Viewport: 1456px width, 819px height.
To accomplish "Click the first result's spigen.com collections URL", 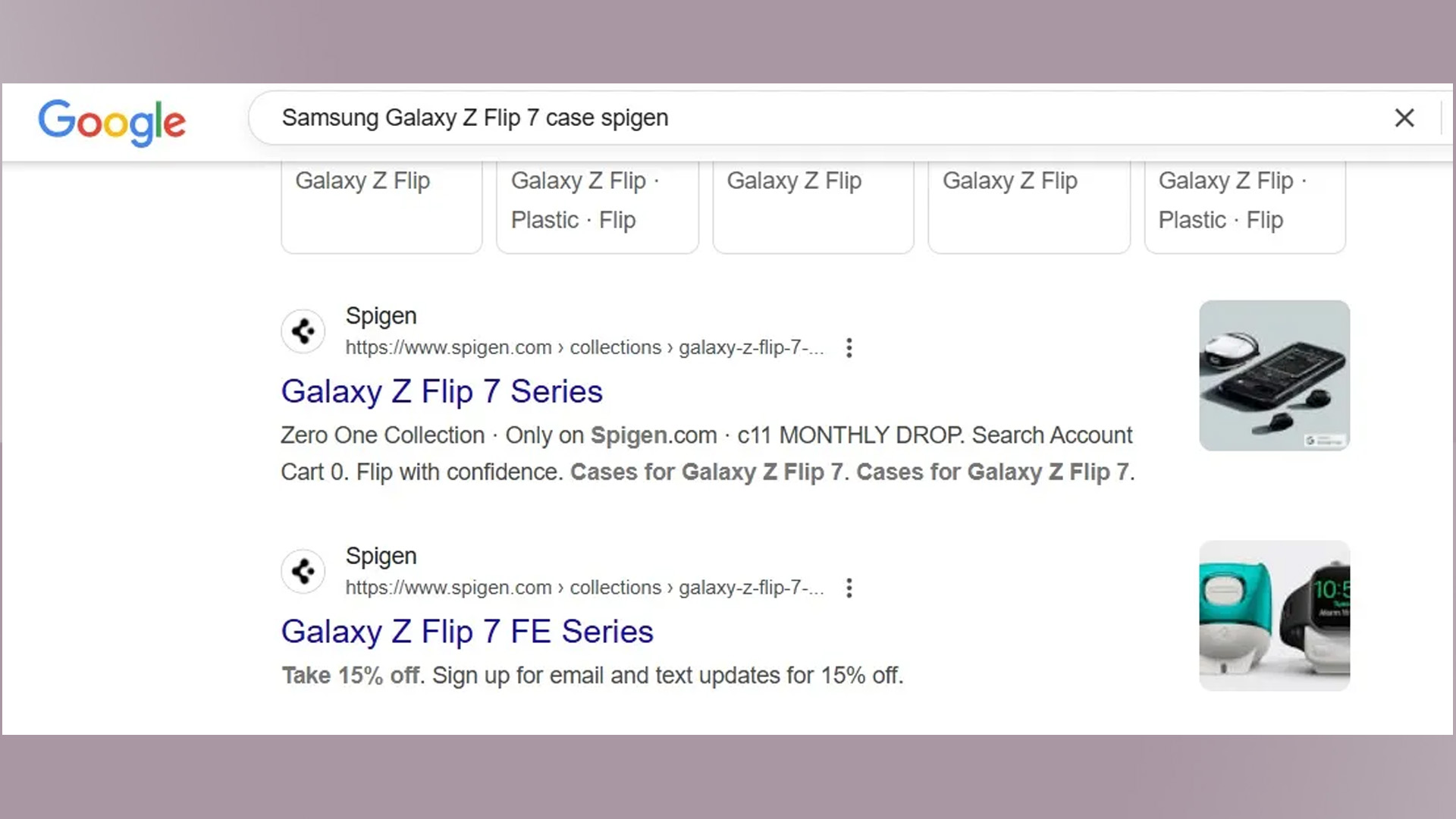I will (x=585, y=347).
